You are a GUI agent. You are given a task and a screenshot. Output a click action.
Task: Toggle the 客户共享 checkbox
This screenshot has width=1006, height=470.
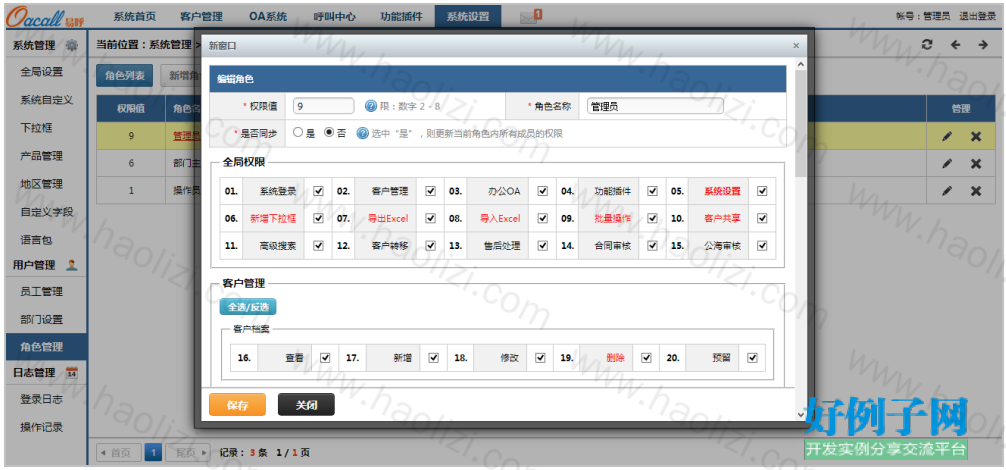762,219
